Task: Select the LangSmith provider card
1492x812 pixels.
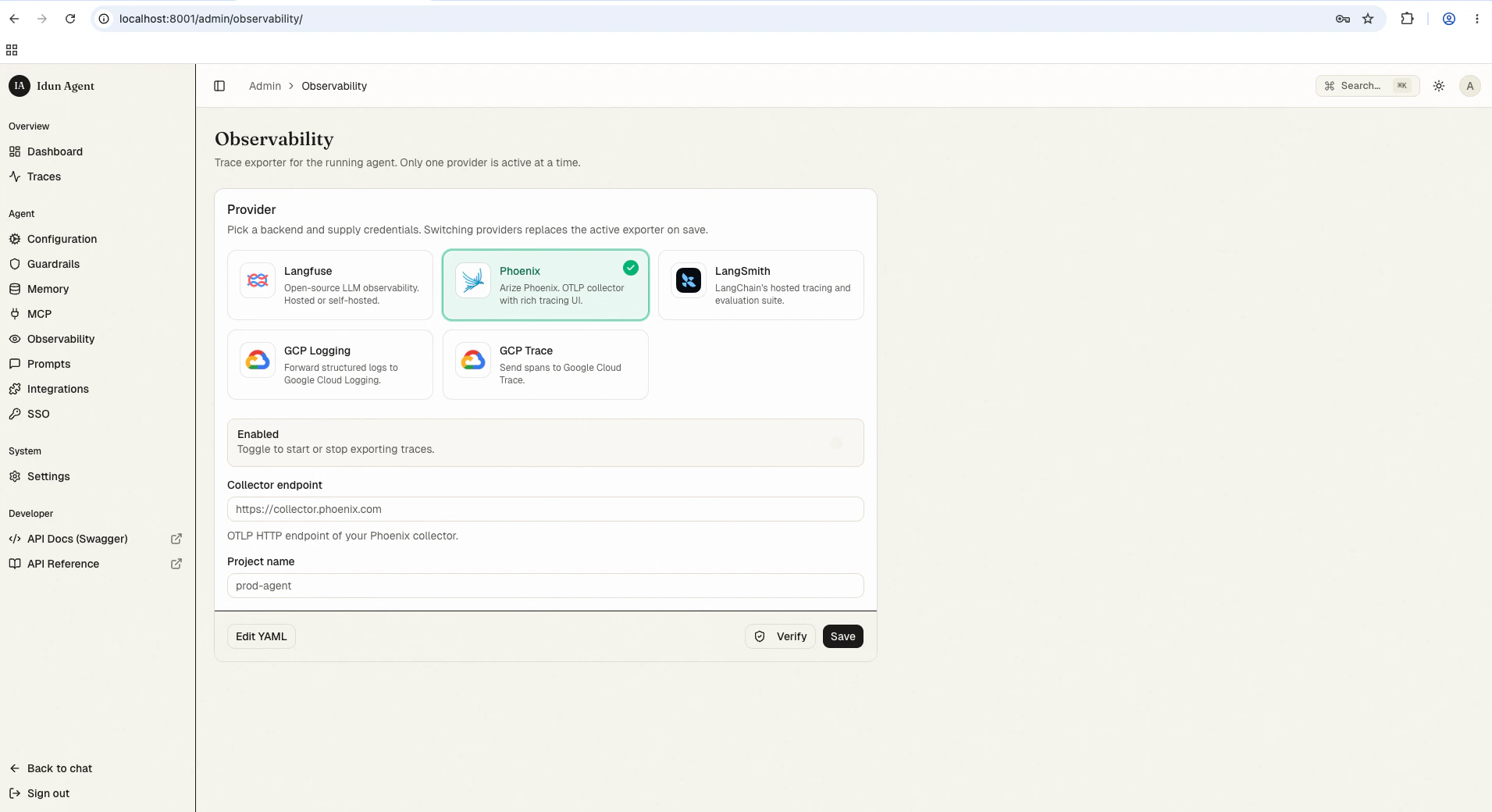Action: (x=761, y=285)
